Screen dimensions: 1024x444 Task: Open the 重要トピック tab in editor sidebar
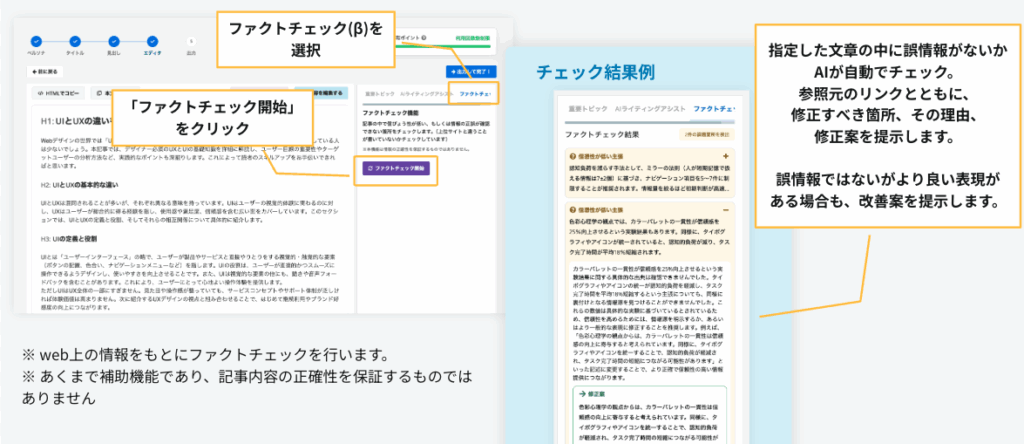pos(379,93)
